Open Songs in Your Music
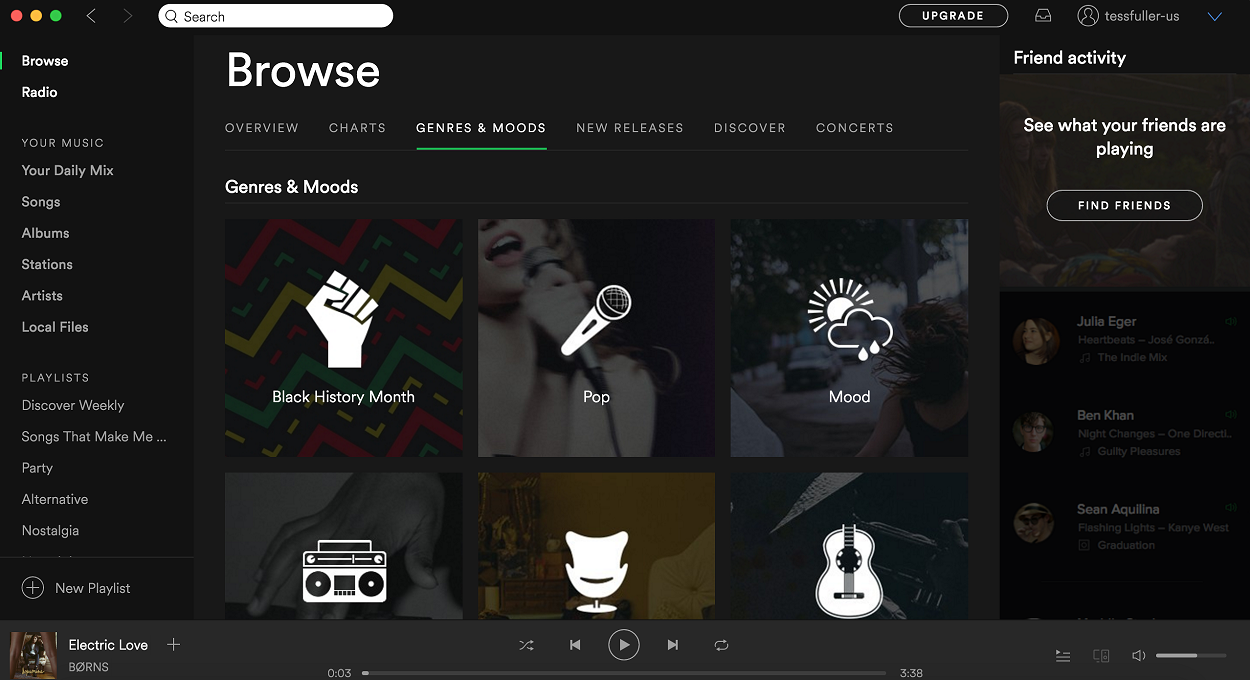The width and height of the screenshot is (1250, 680). point(41,202)
